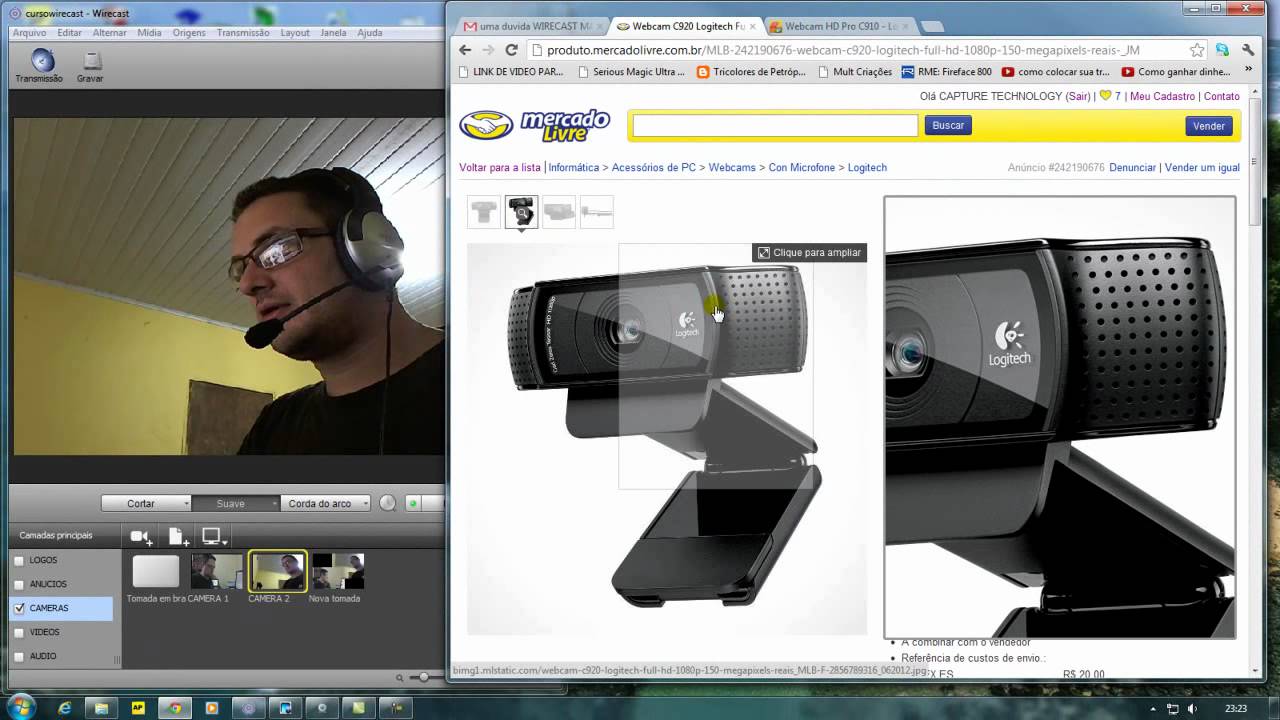
Task: Go back in Chrome
Action: click(x=465, y=50)
